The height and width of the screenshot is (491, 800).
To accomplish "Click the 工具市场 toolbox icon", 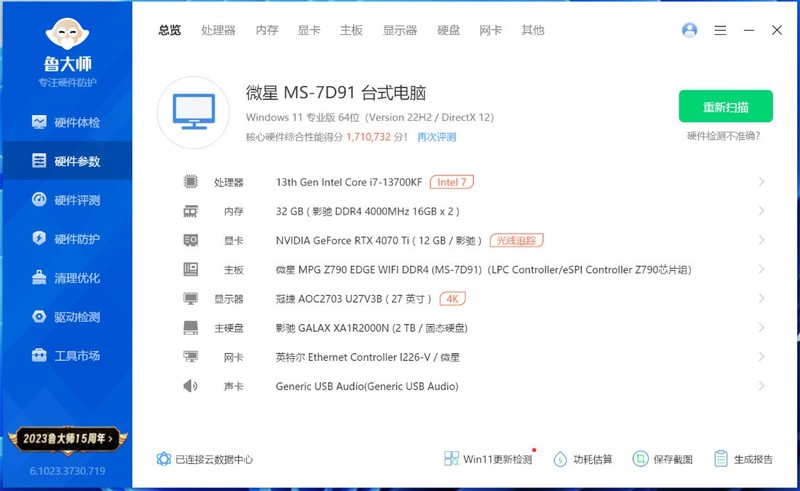I will (x=39, y=355).
